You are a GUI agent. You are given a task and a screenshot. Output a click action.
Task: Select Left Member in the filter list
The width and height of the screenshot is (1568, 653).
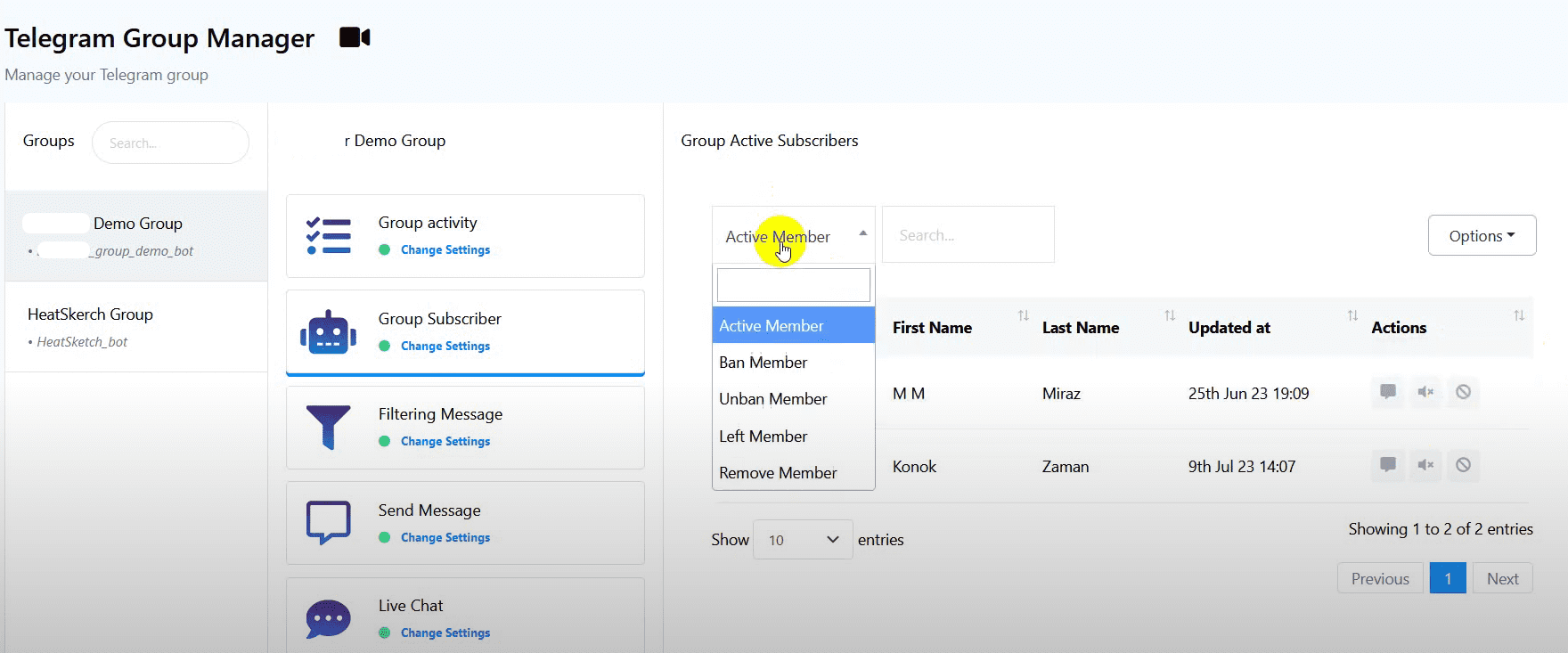click(764, 437)
